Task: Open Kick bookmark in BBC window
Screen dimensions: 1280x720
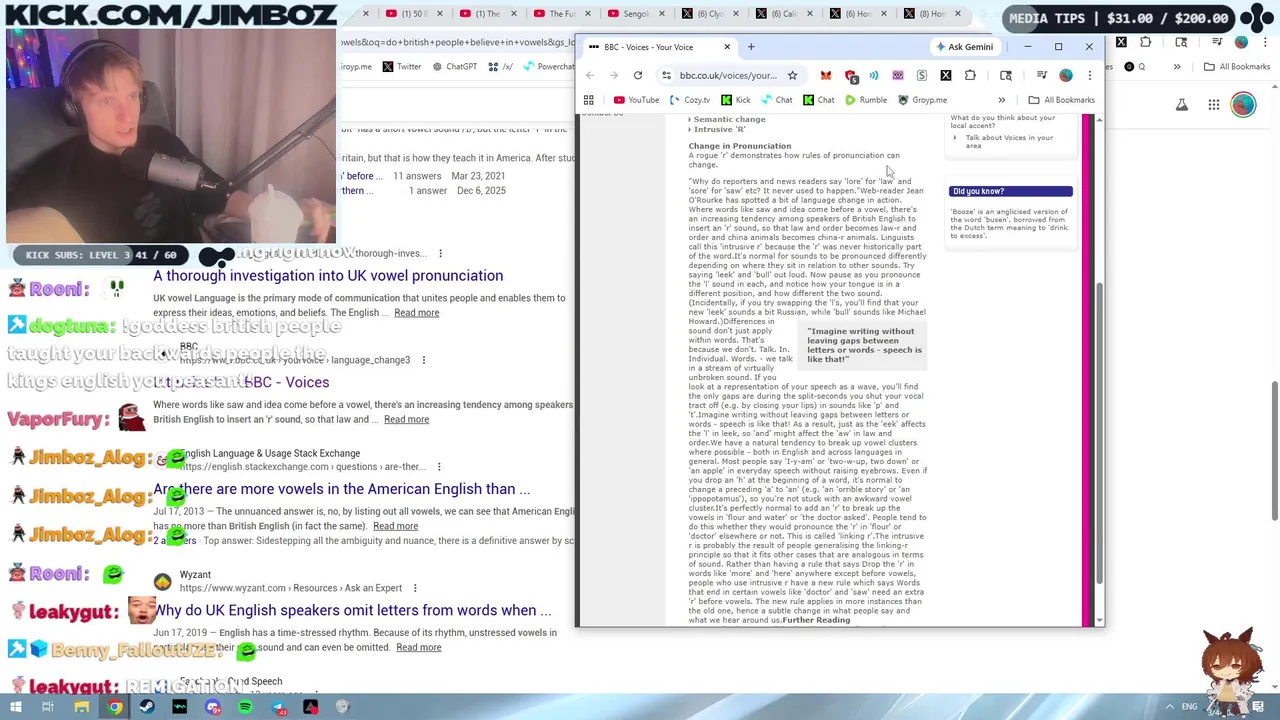Action: coord(736,100)
